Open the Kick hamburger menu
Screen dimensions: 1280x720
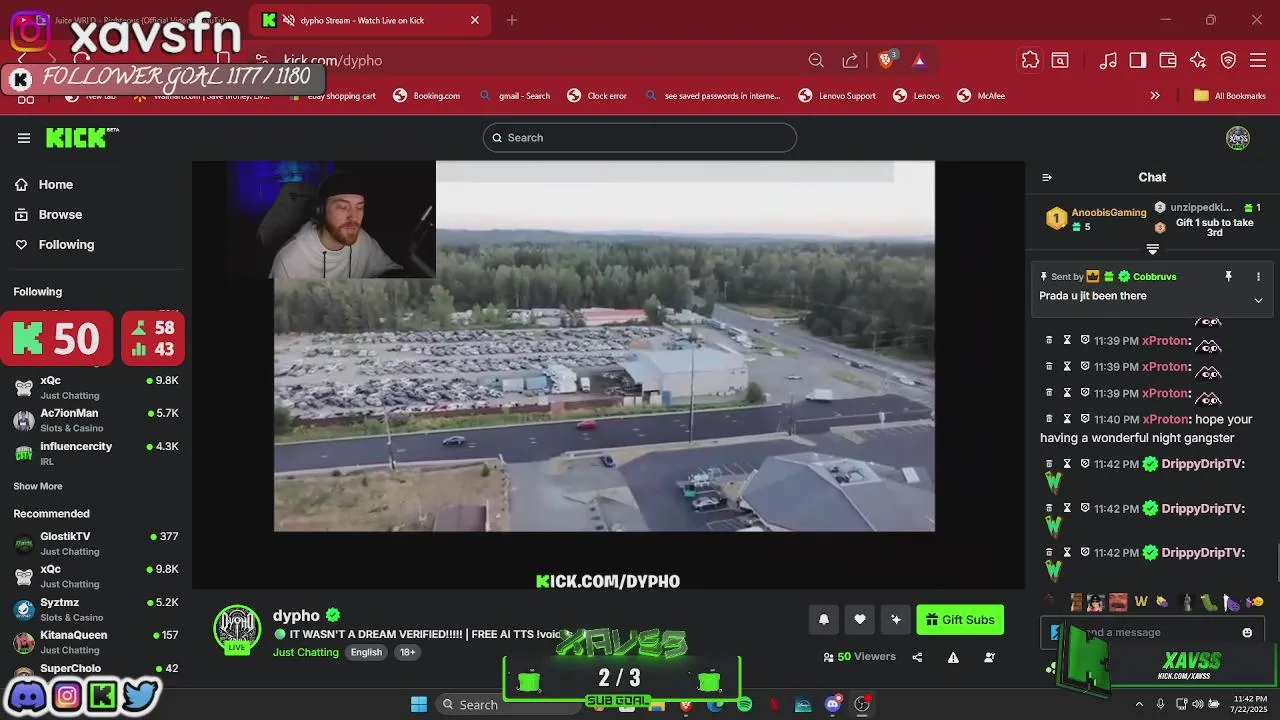click(24, 138)
